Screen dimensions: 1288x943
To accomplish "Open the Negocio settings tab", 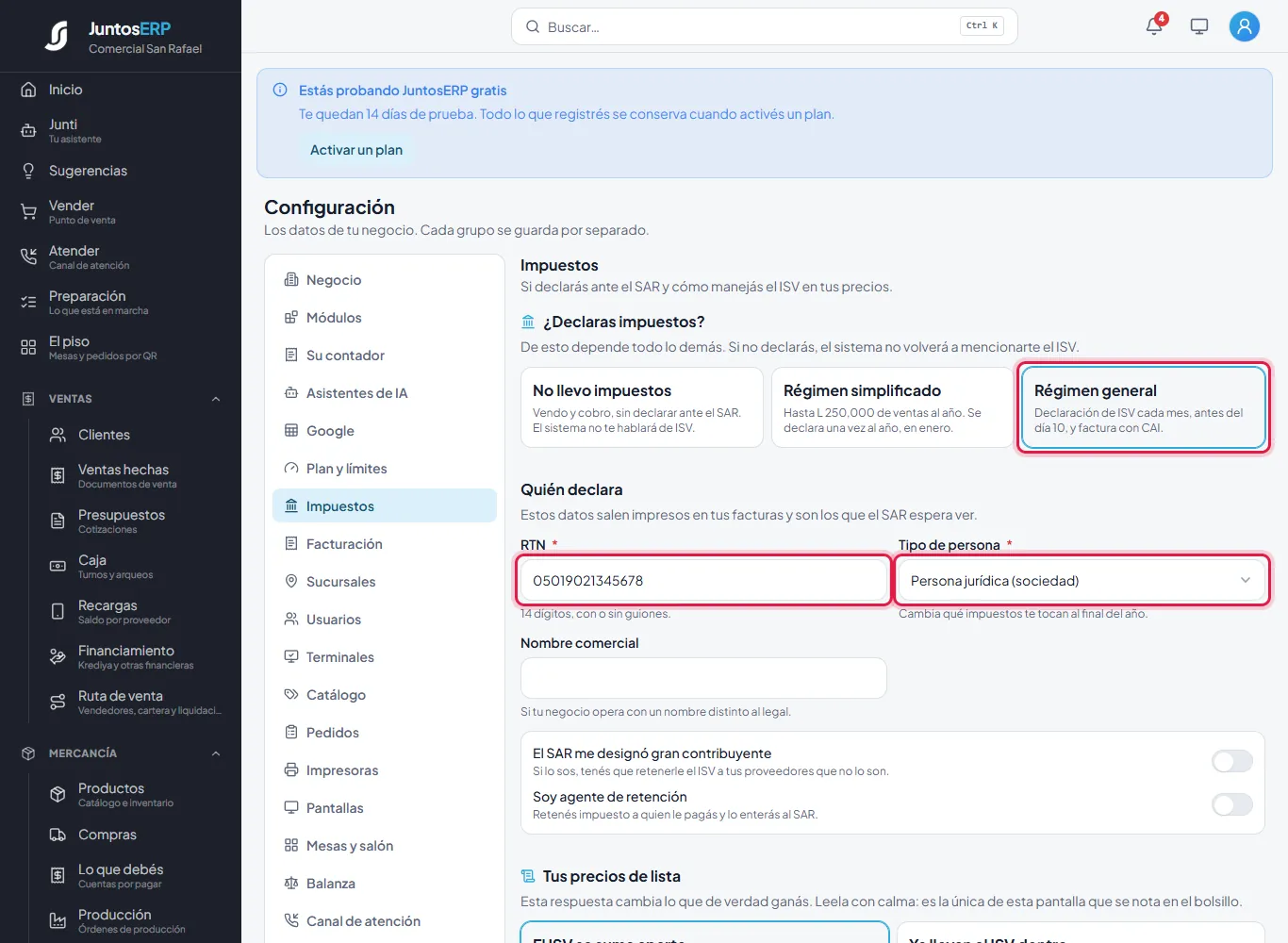I will 385,280.
